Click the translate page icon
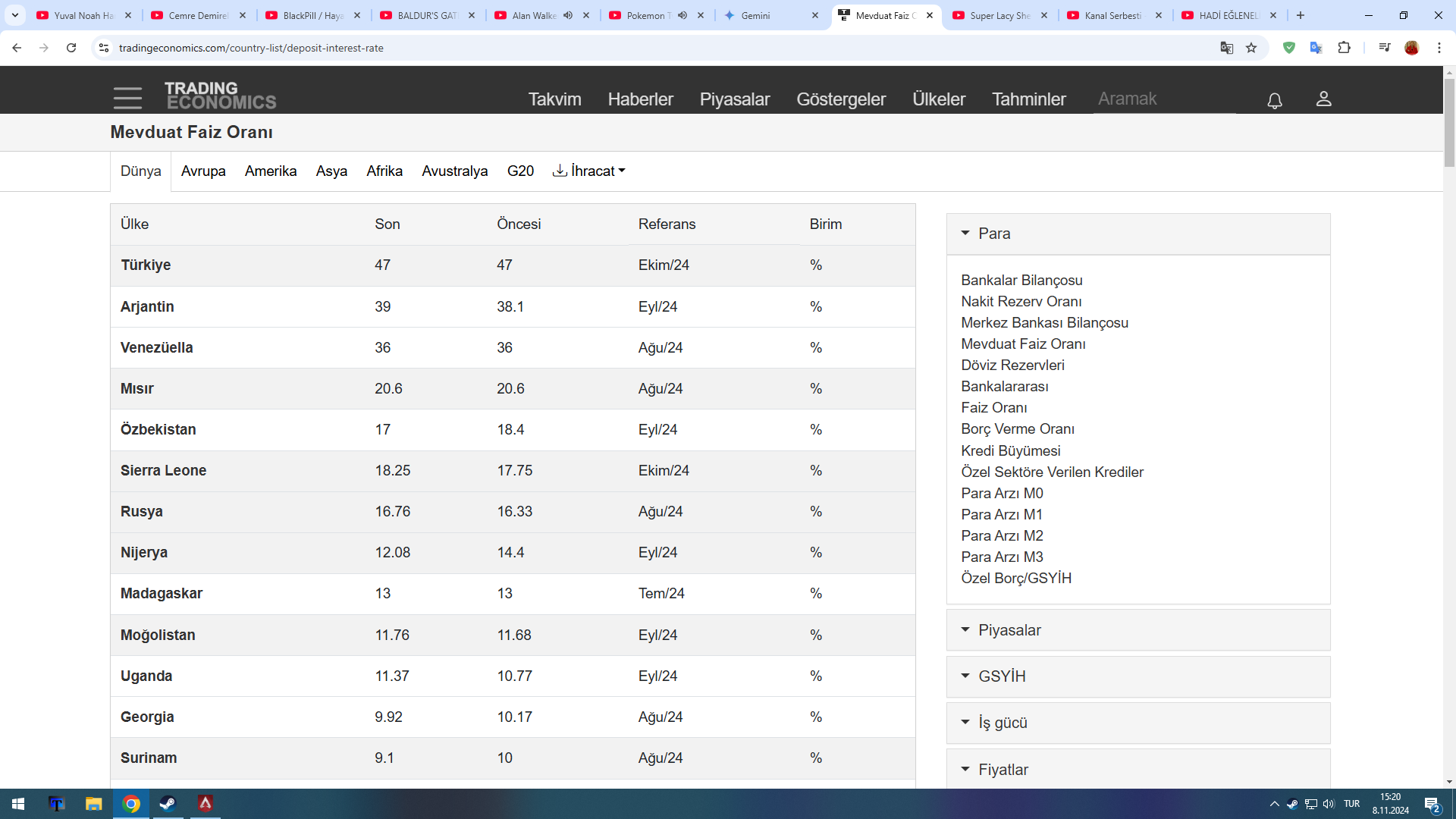This screenshot has width=1456, height=819. (x=1226, y=48)
